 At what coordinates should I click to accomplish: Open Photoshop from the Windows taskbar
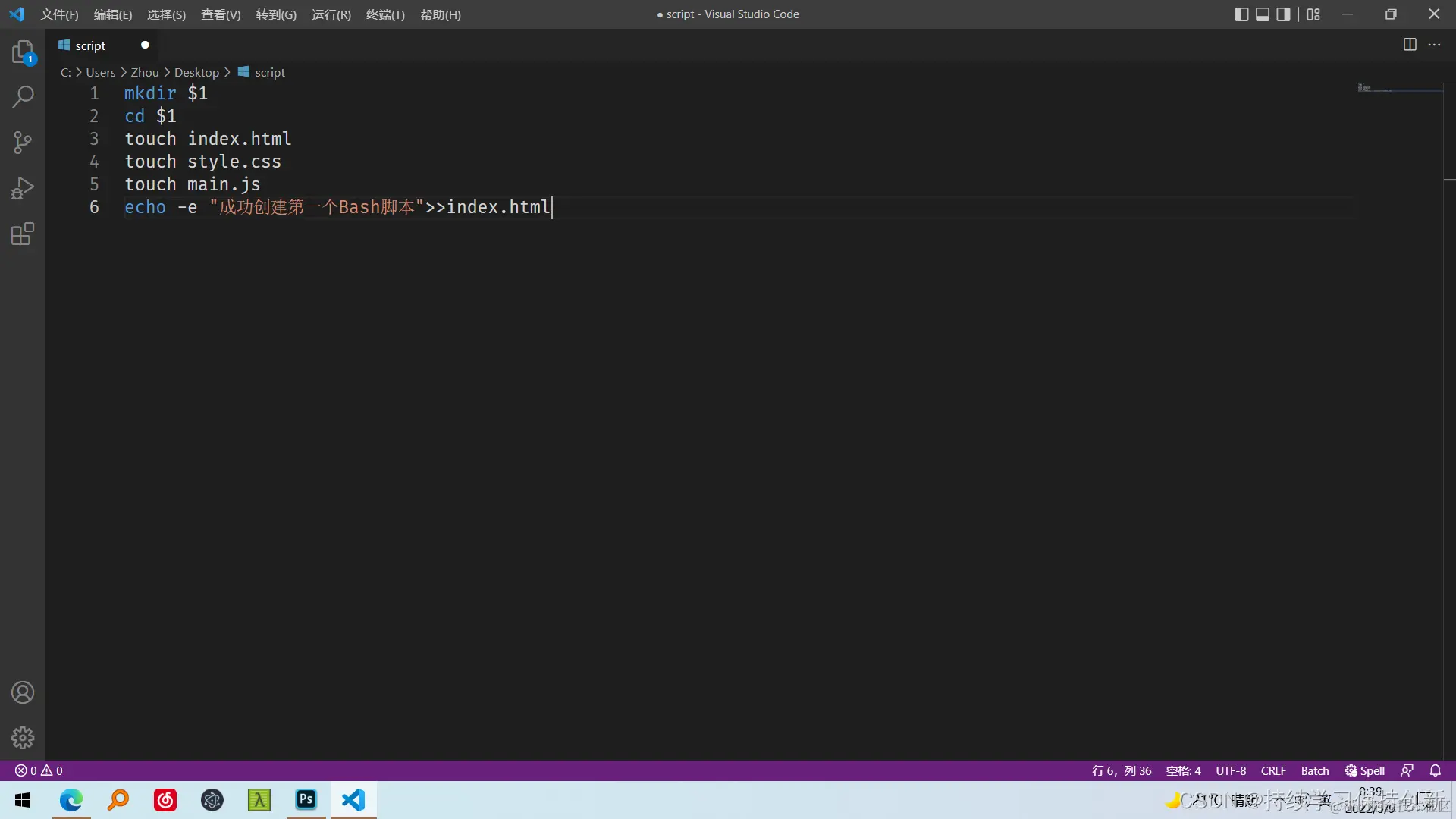click(306, 799)
